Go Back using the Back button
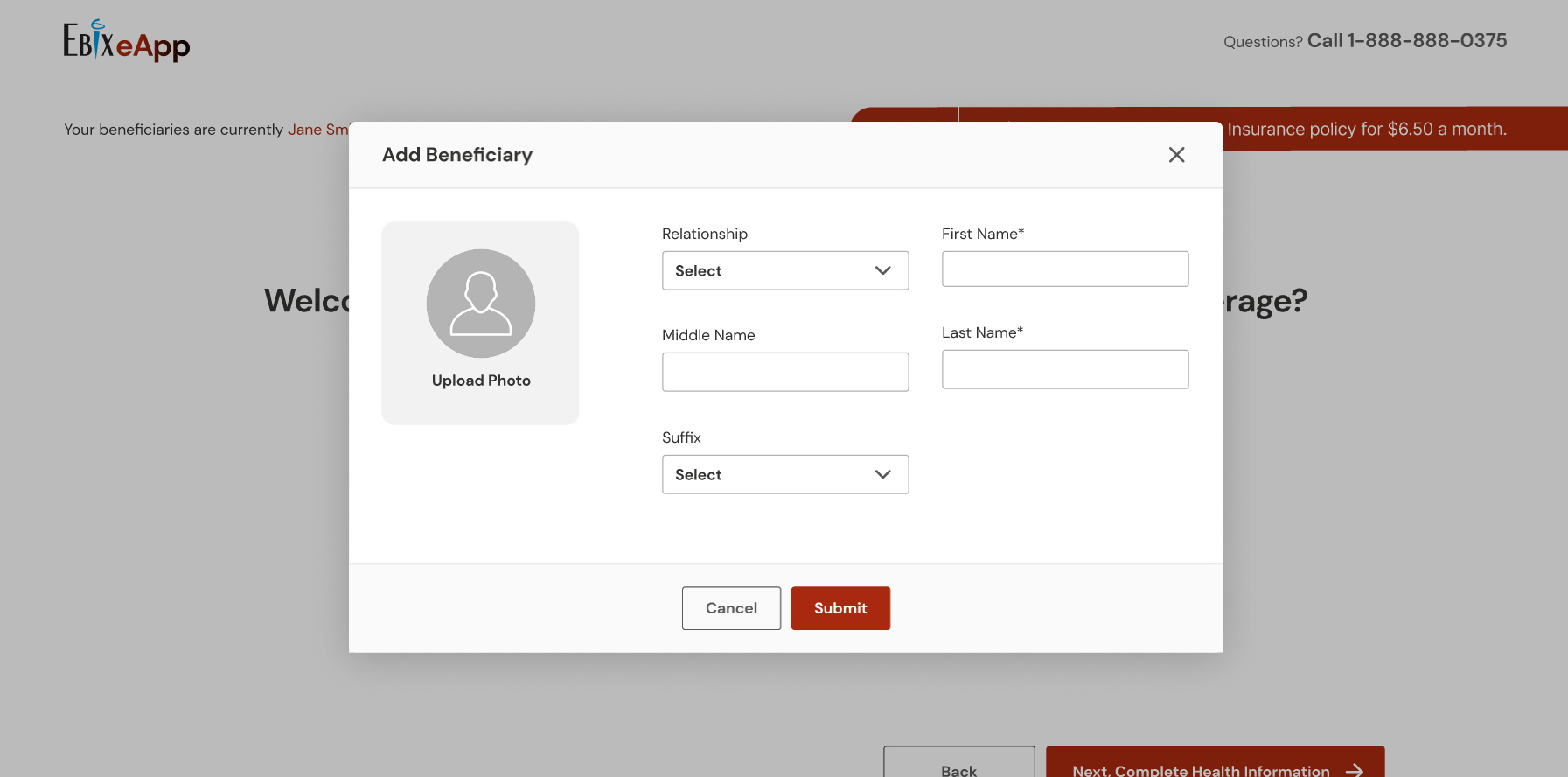The height and width of the screenshot is (777, 1568). (x=958, y=766)
